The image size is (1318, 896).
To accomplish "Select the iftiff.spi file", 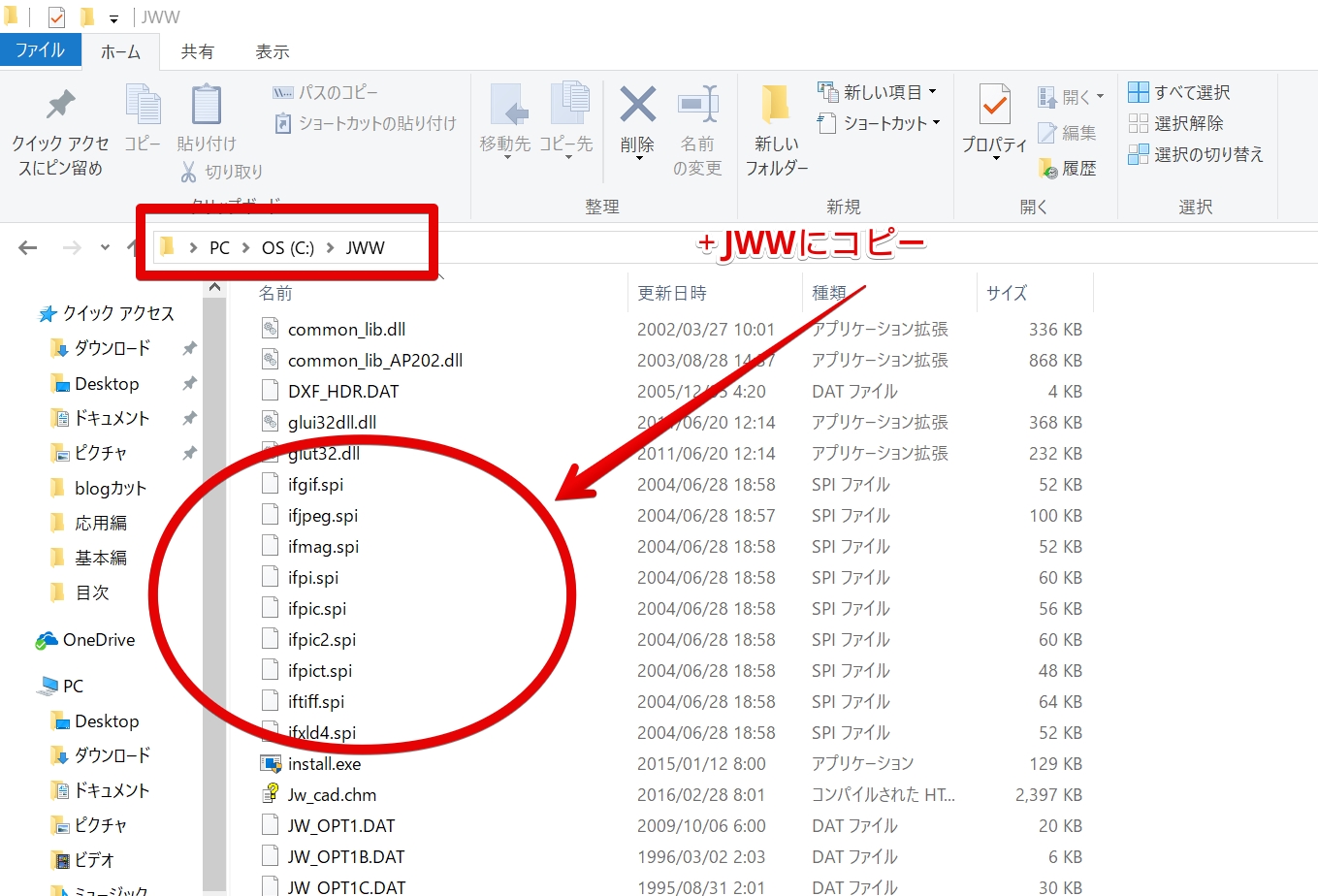I will (316, 702).
